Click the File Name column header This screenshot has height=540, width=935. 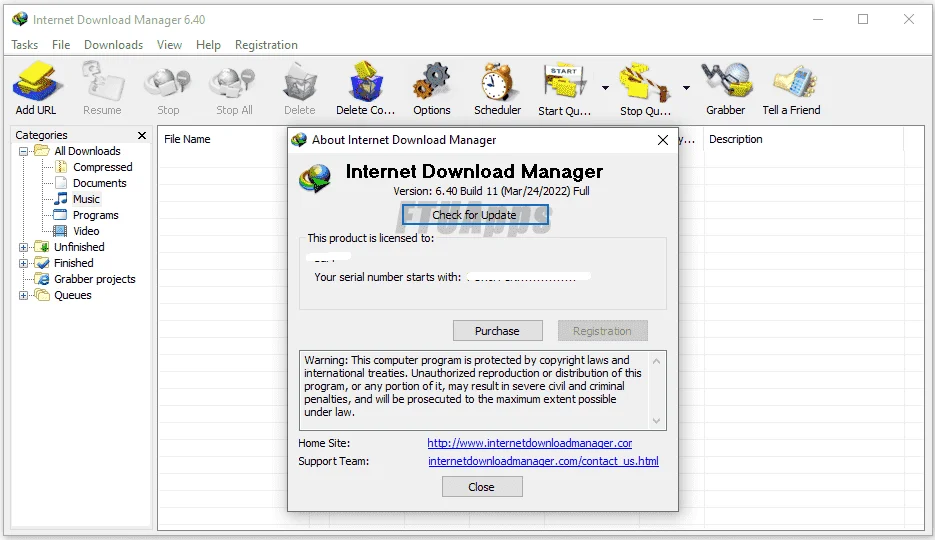187,139
